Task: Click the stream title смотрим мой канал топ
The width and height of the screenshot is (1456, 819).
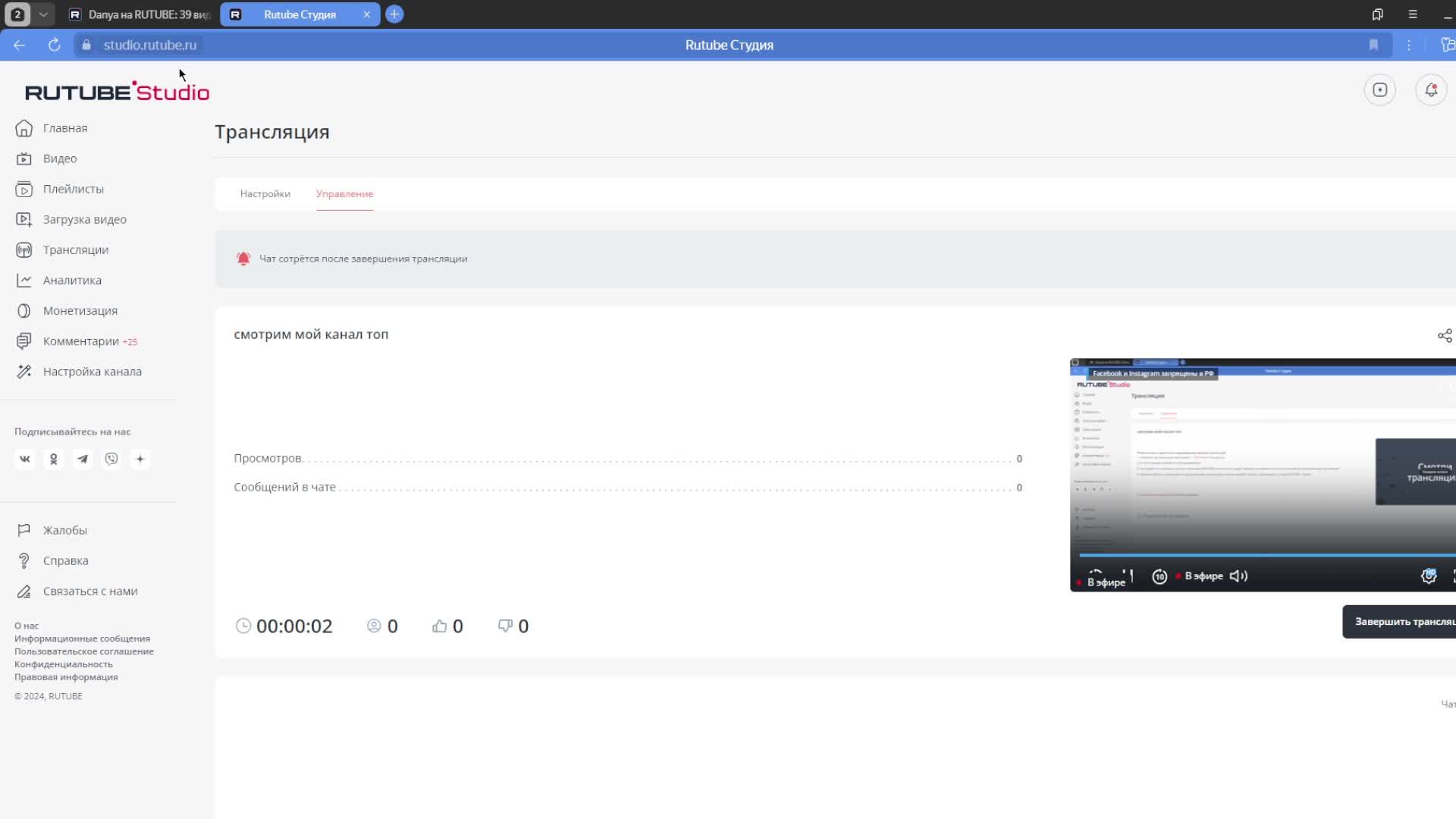Action: pos(311,334)
